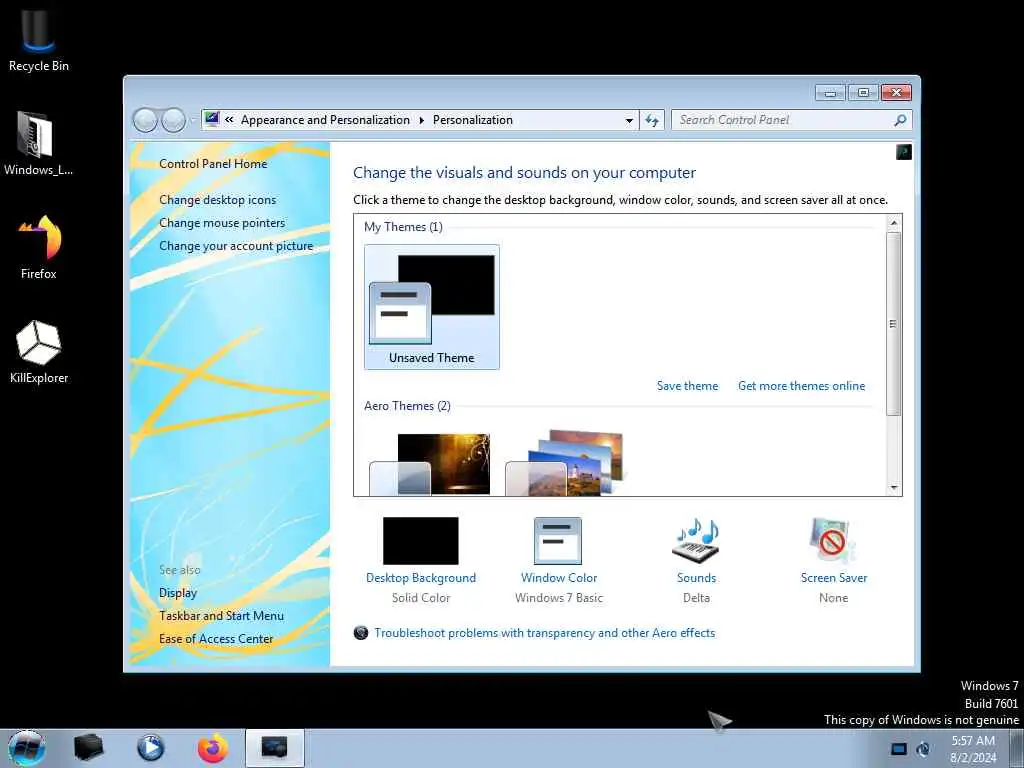
Task: Click the power icon in system tray
Action: [x=923, y=749]
